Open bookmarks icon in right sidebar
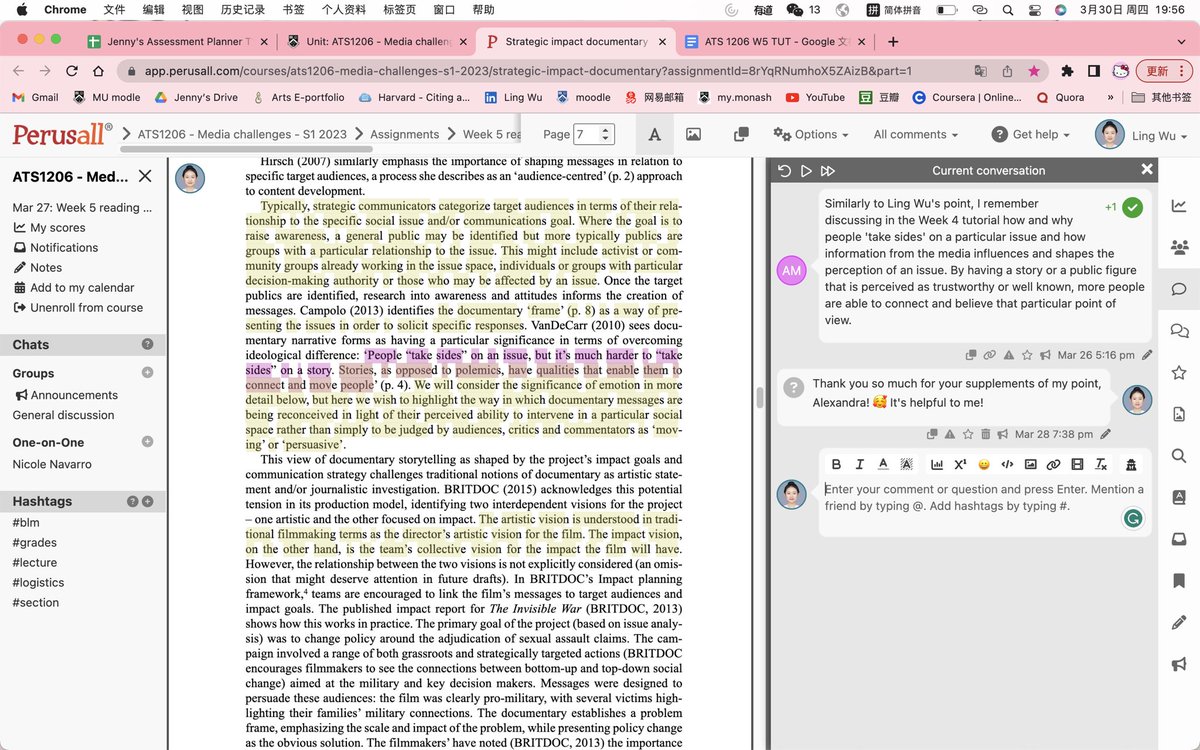1200x750 pixels. click(1179, 581)
